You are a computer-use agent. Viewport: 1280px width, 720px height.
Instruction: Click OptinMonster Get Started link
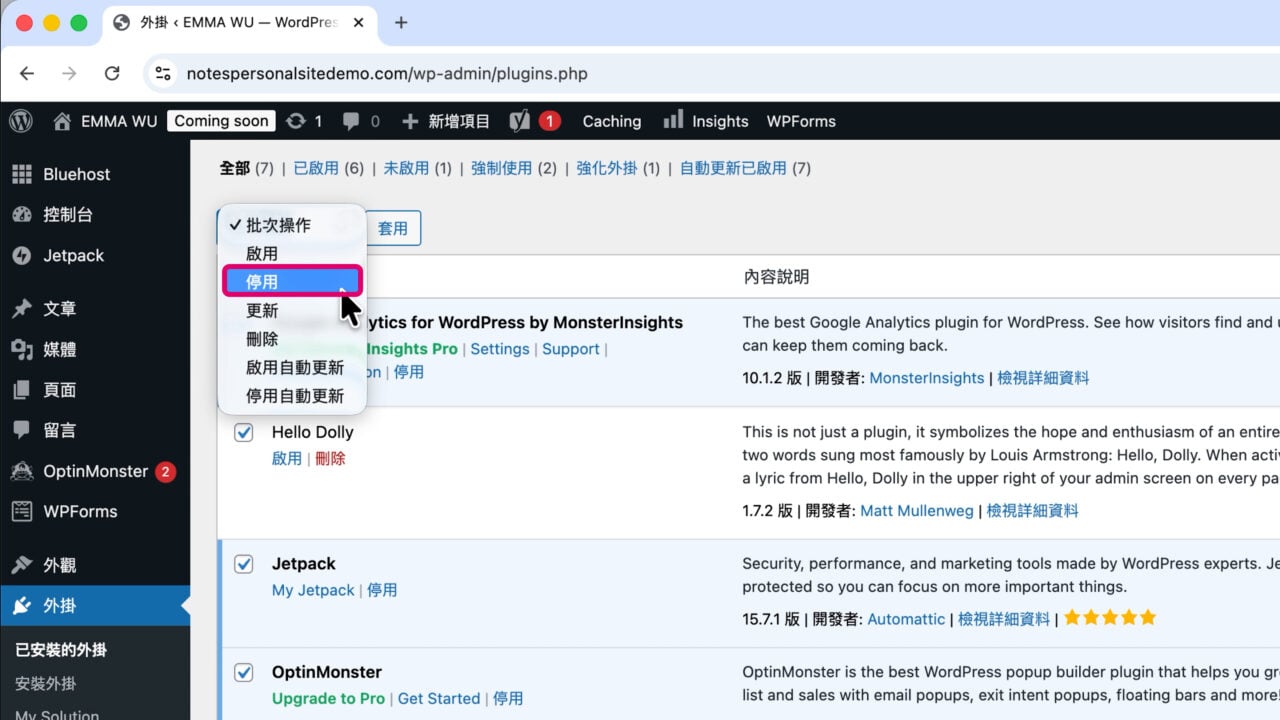[x=439, y=698]
